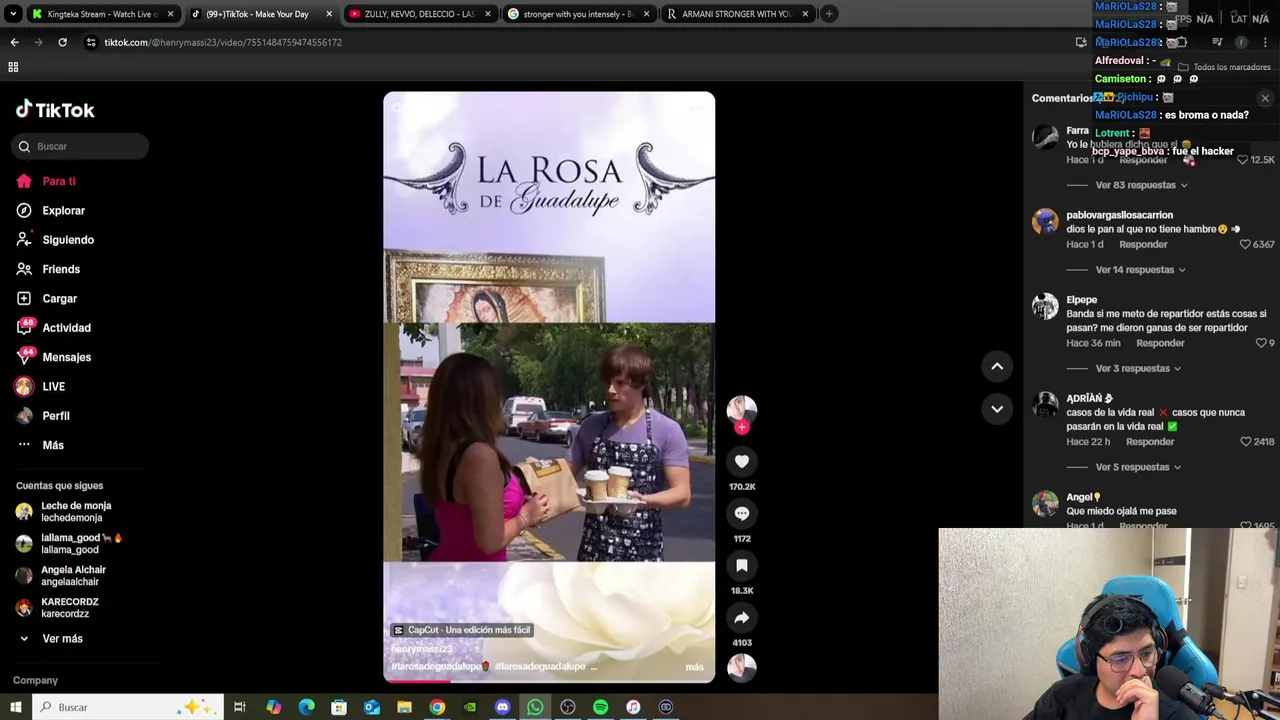
Task: Go back in browser
Action: coord(14,42)
